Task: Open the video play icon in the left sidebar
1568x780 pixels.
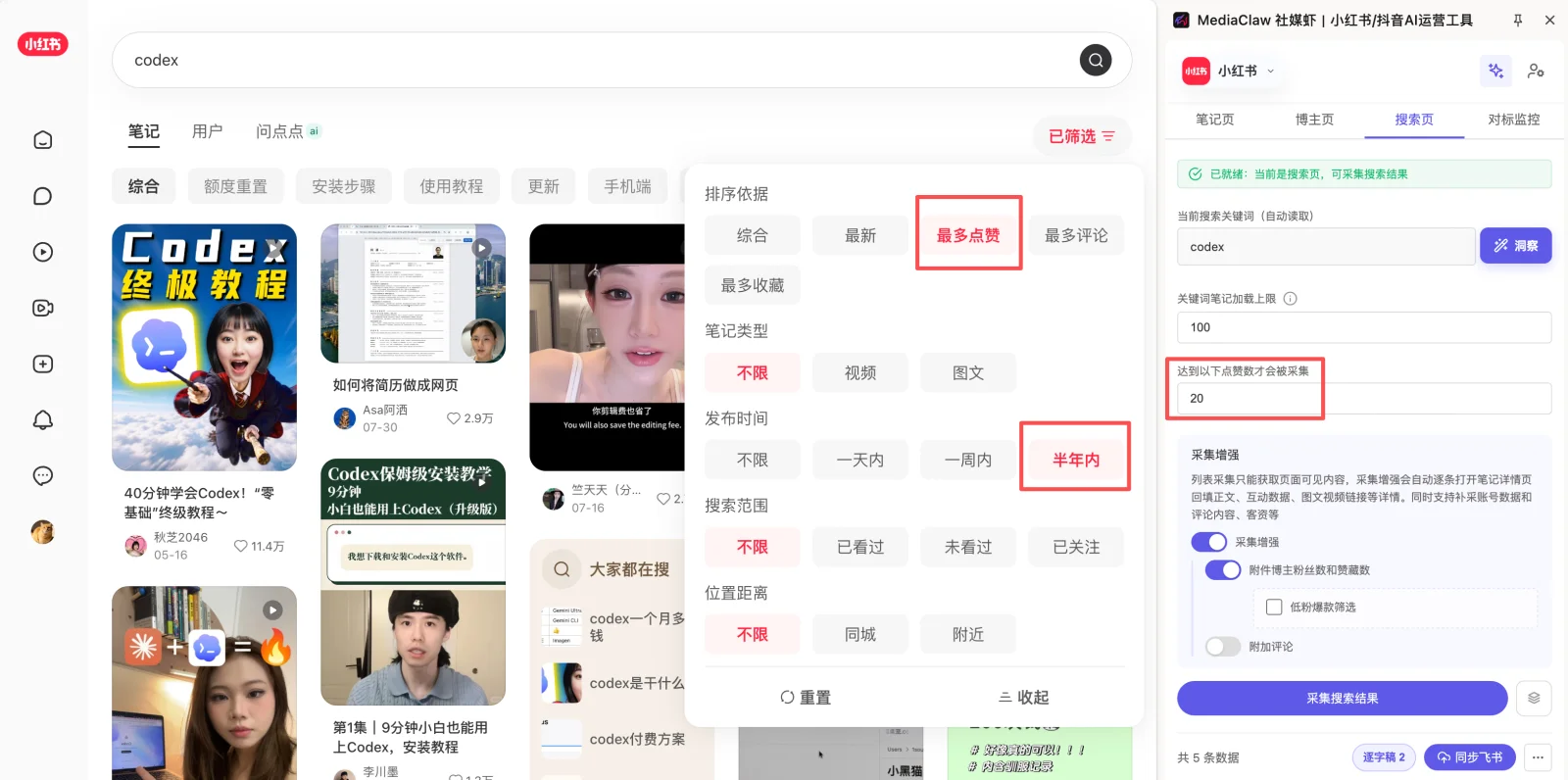Action: coord(43,252)
